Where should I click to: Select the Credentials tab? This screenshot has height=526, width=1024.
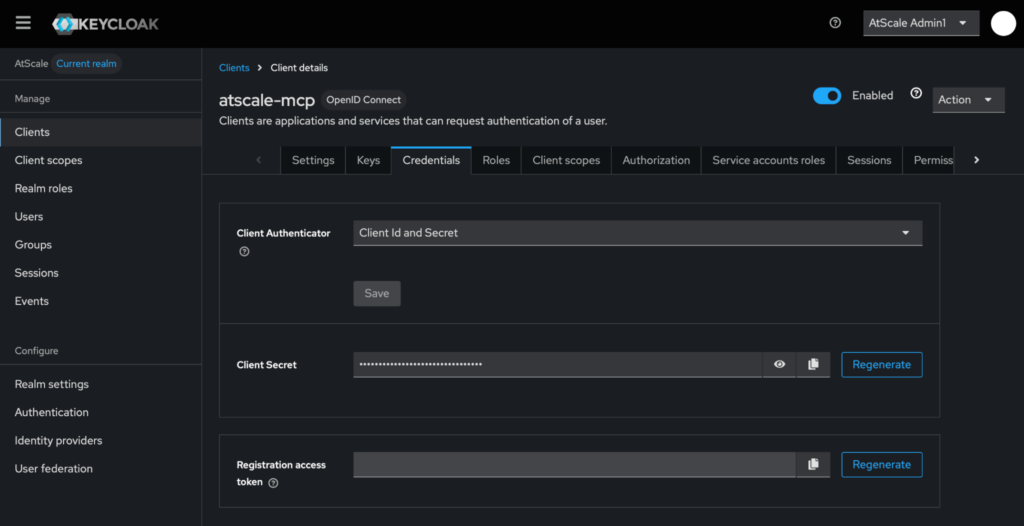pyautogui.click(x=431, y=160)
